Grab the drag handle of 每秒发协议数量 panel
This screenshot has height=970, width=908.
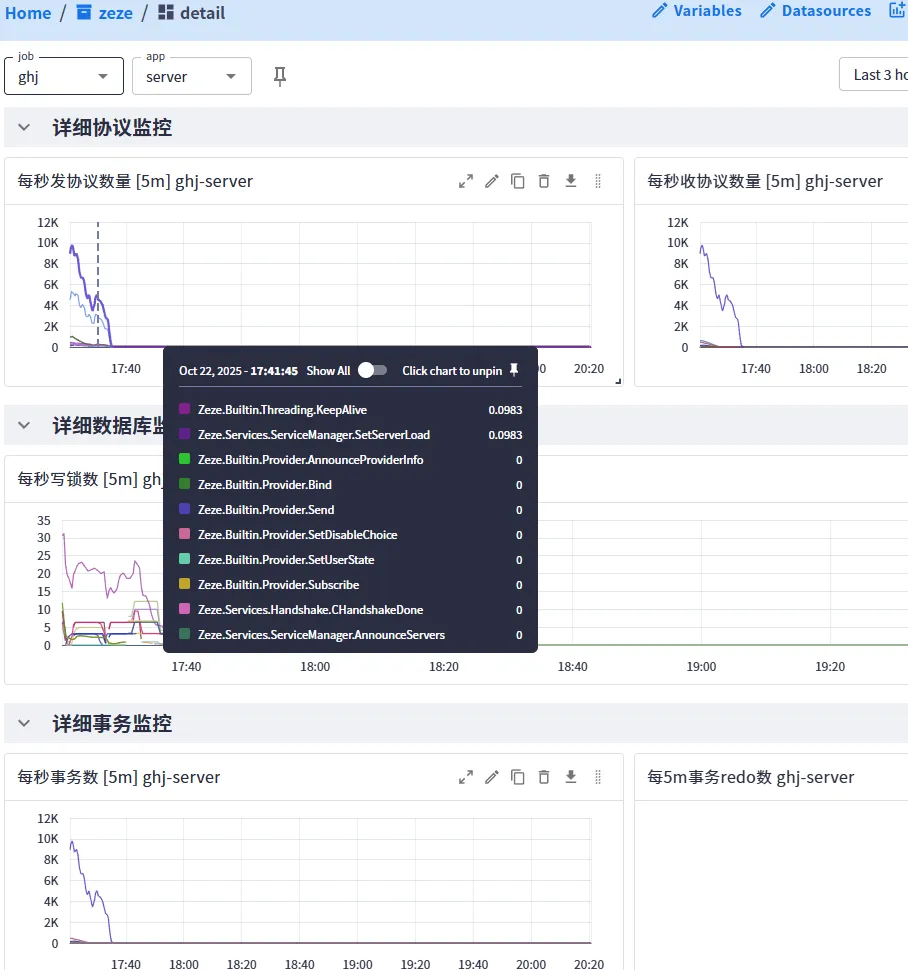[x=598, y=181]
